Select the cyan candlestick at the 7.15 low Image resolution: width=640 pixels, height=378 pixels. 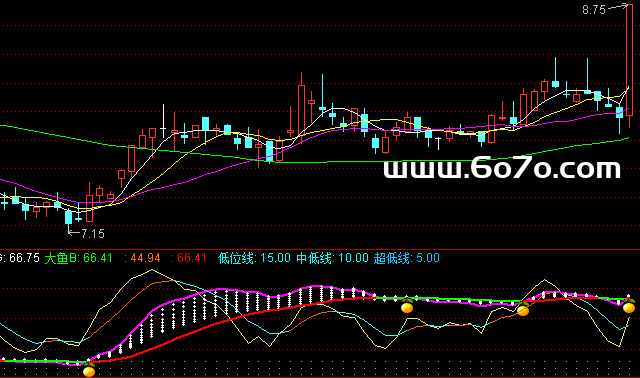(x=68, y=217)
